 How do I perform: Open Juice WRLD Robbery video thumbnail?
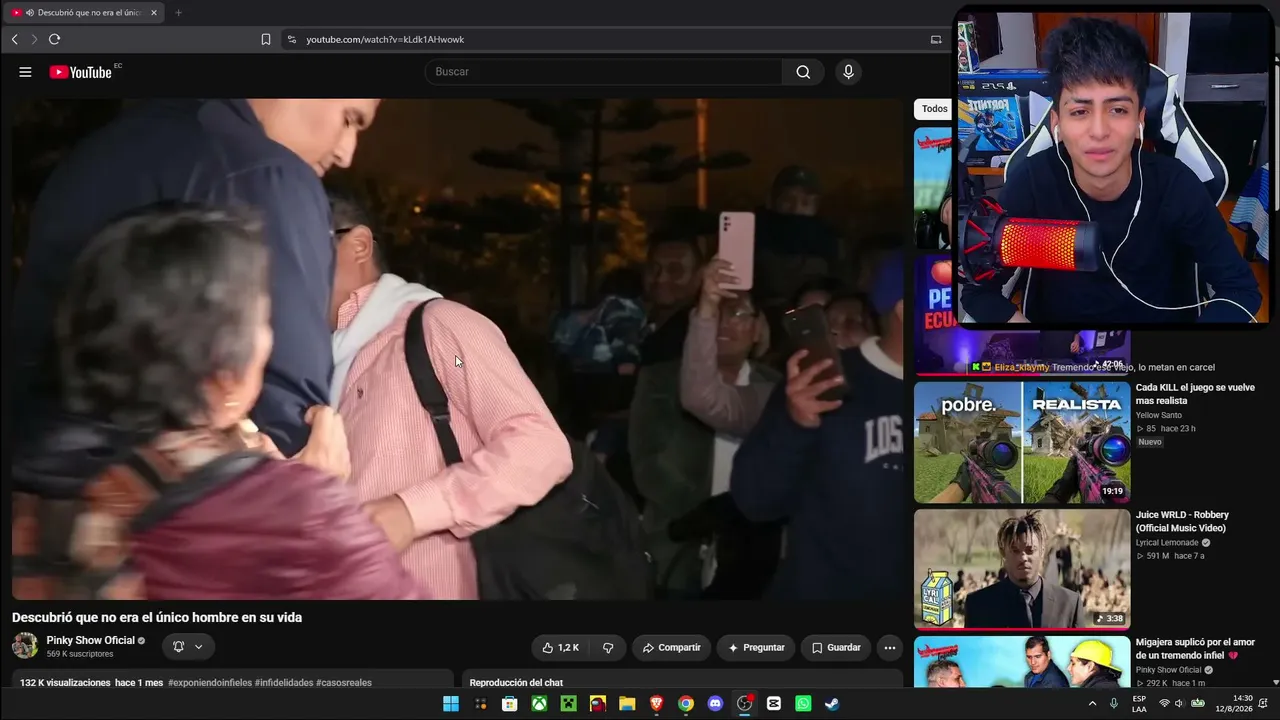(x=1022, y=569)
